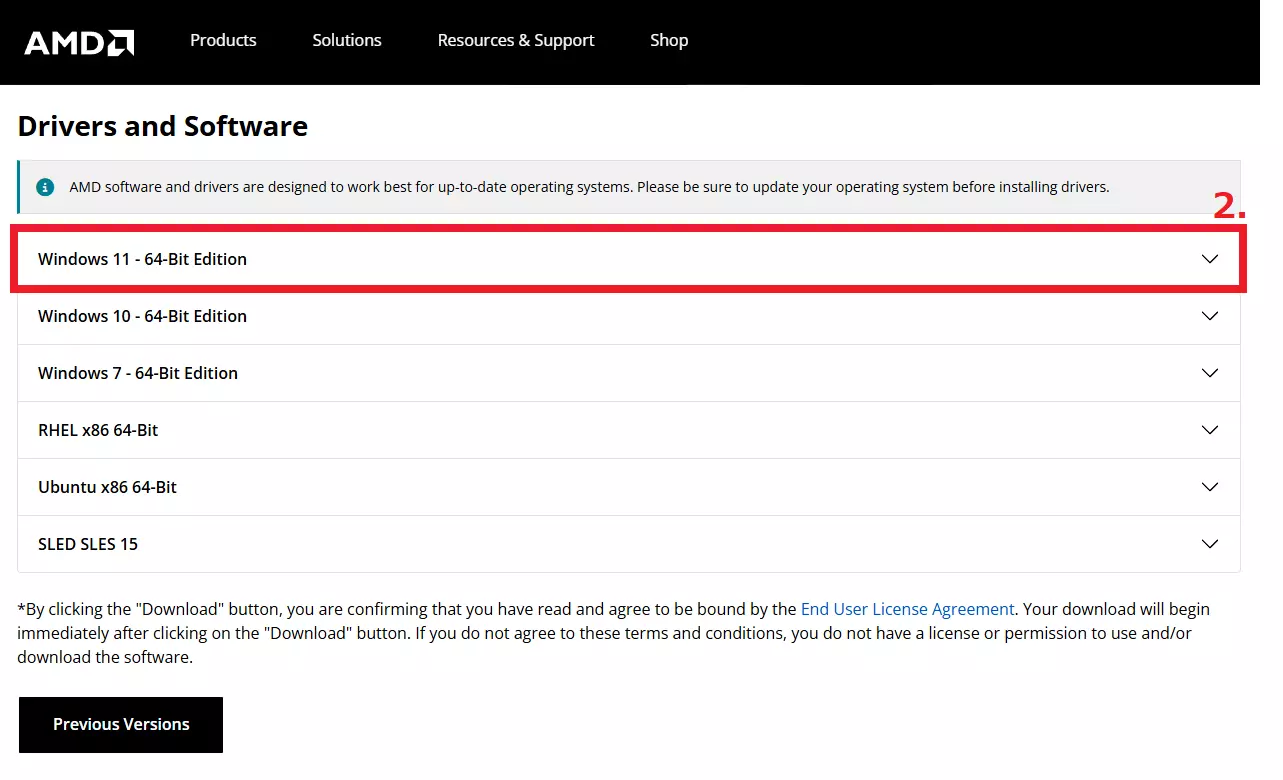Click the Previous Versions button
Screen dimensions: 1283x780
click(121, 725)
